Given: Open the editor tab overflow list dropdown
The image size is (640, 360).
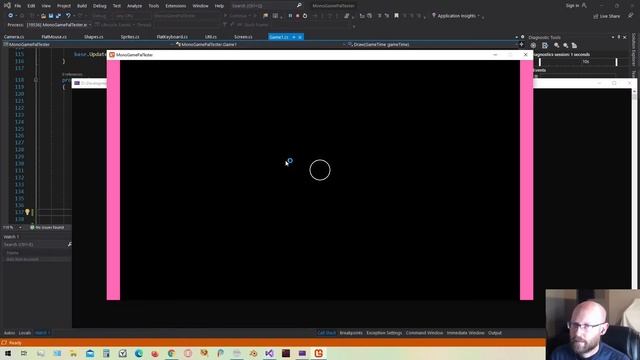Looking at the screenshot, I should (x=516, y=37).
